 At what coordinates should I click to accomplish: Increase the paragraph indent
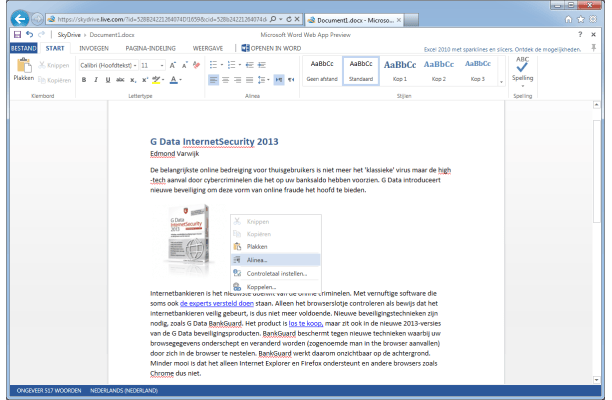262,65
